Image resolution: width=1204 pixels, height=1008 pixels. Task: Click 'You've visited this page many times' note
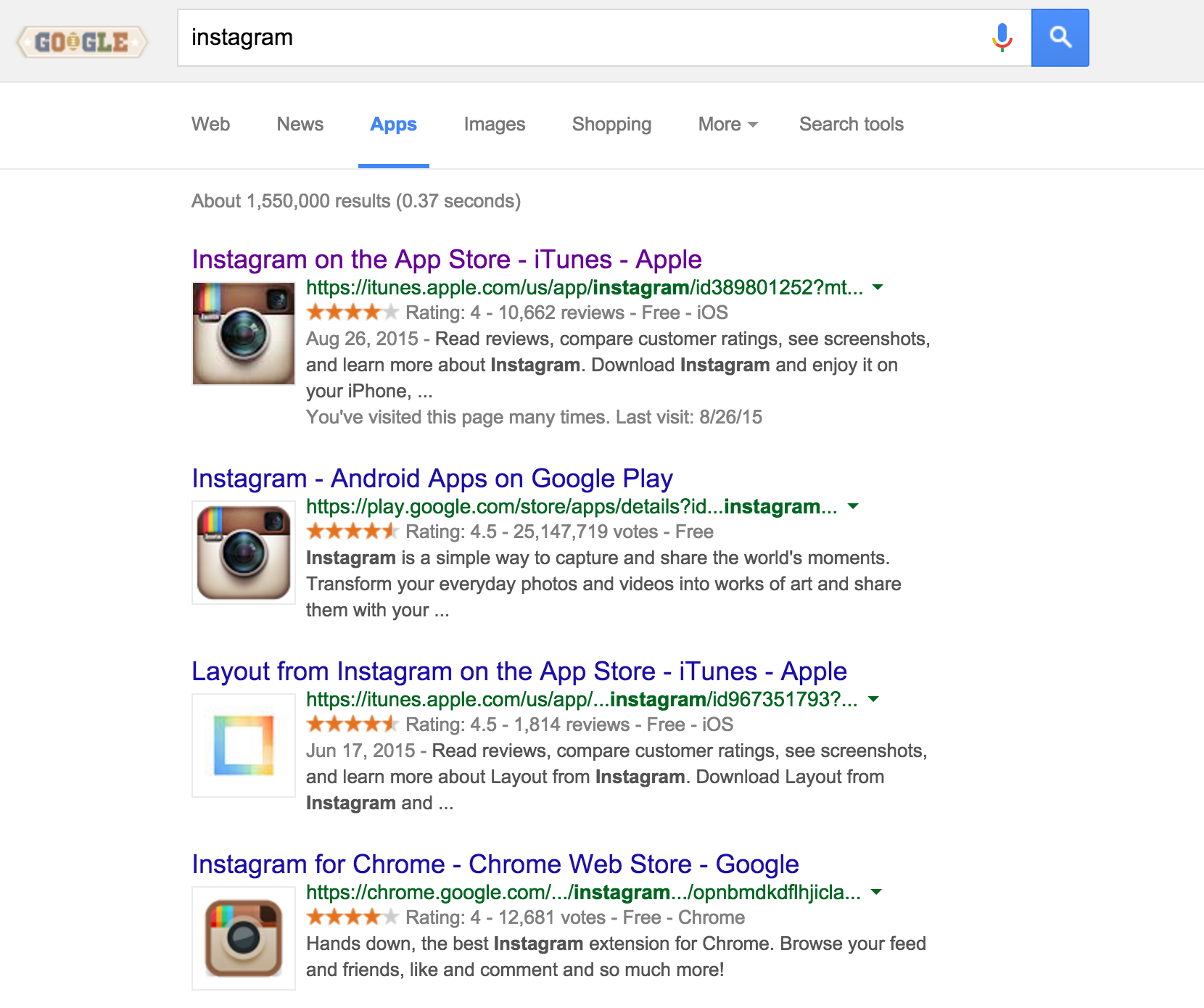534,417
